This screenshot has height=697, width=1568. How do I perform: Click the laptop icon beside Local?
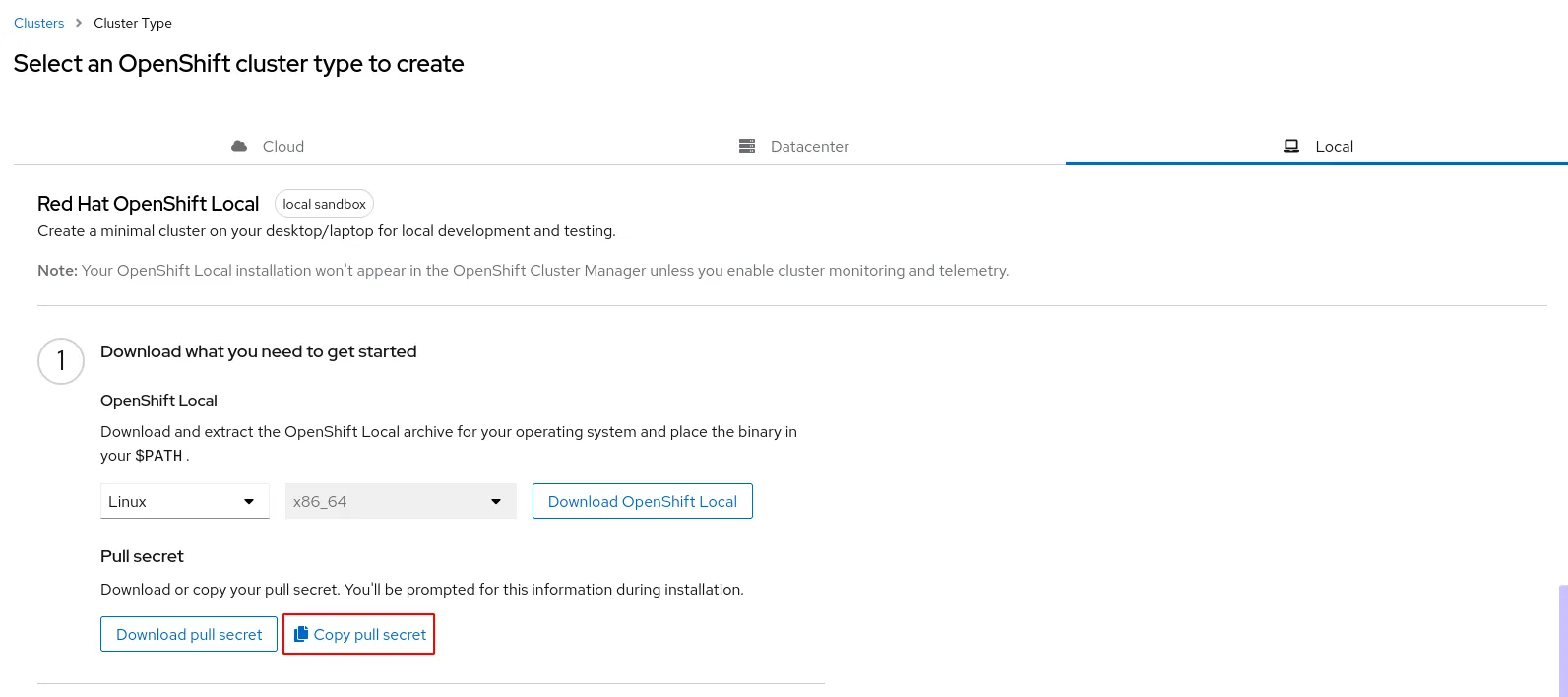point(1291,146)
